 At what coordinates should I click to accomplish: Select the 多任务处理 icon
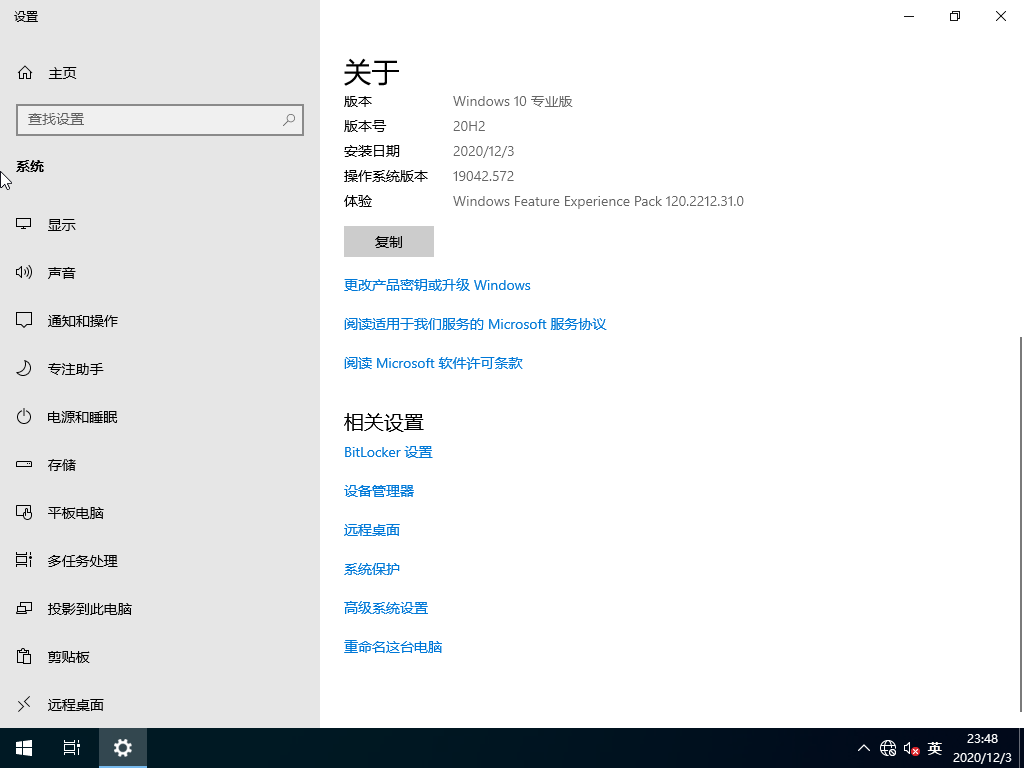point(24,560)
